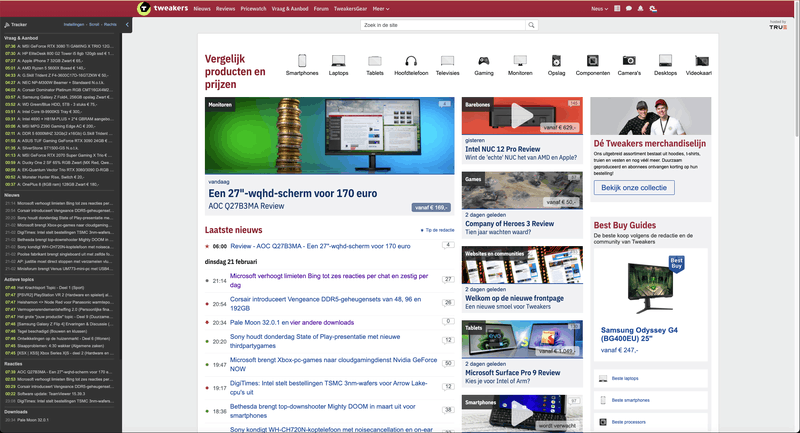Open the TweakersGear menu item
Viewport: 800px width, 433px height.
(x=351, y=9)
